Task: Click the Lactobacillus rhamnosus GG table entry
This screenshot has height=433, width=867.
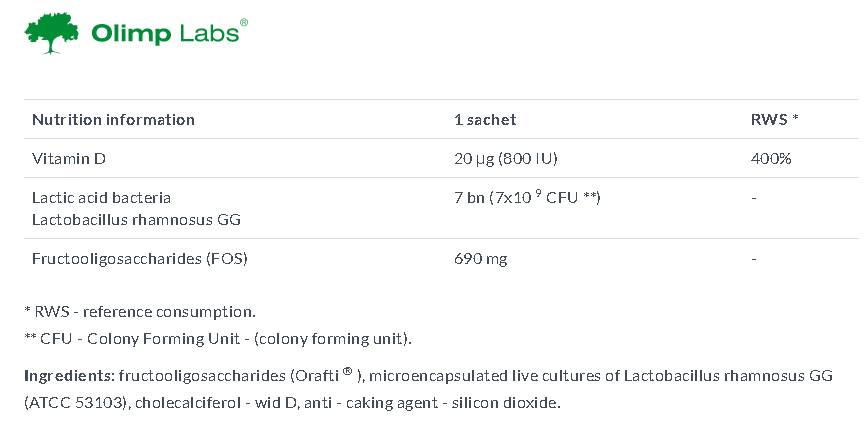Action: [x=136, y=219]
